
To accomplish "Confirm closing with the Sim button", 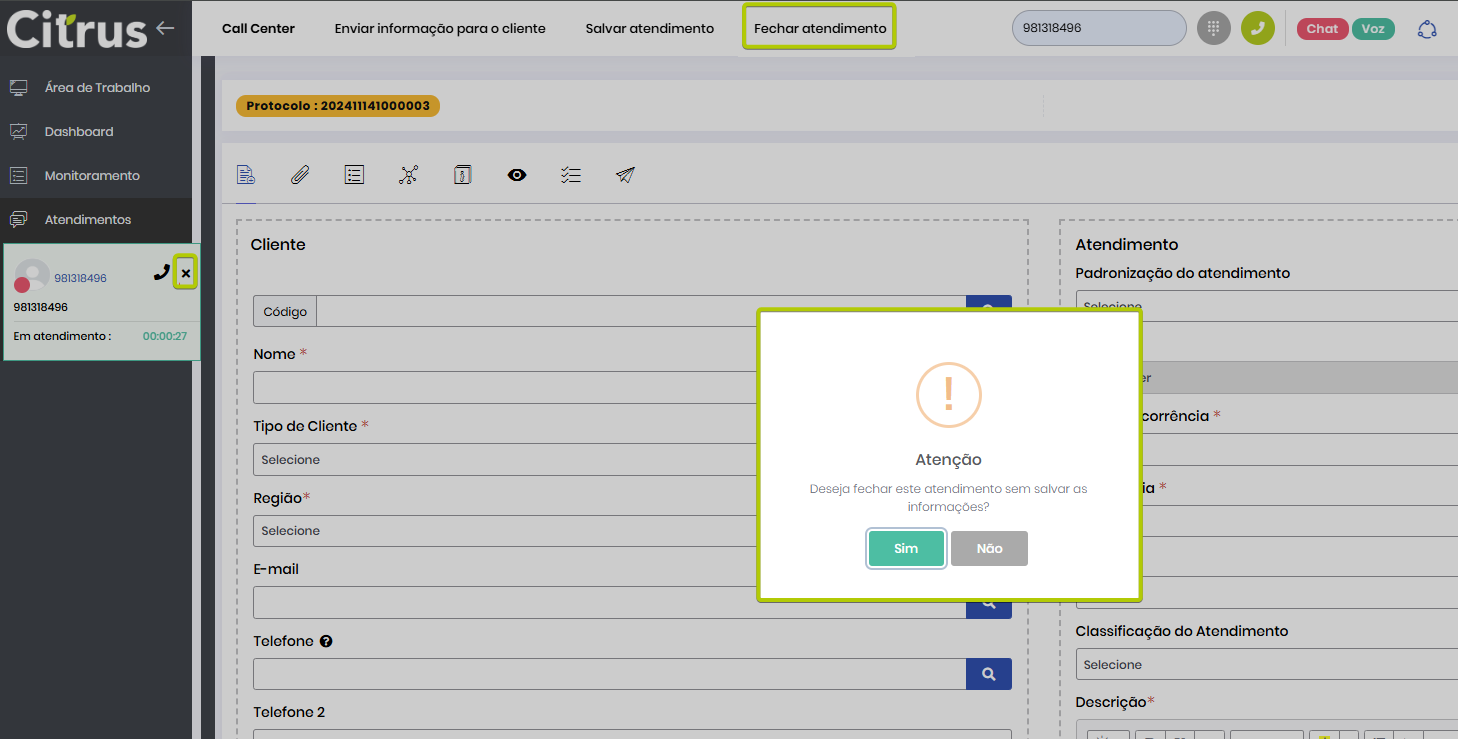I will pyautogui.click(x=906, y=549).
